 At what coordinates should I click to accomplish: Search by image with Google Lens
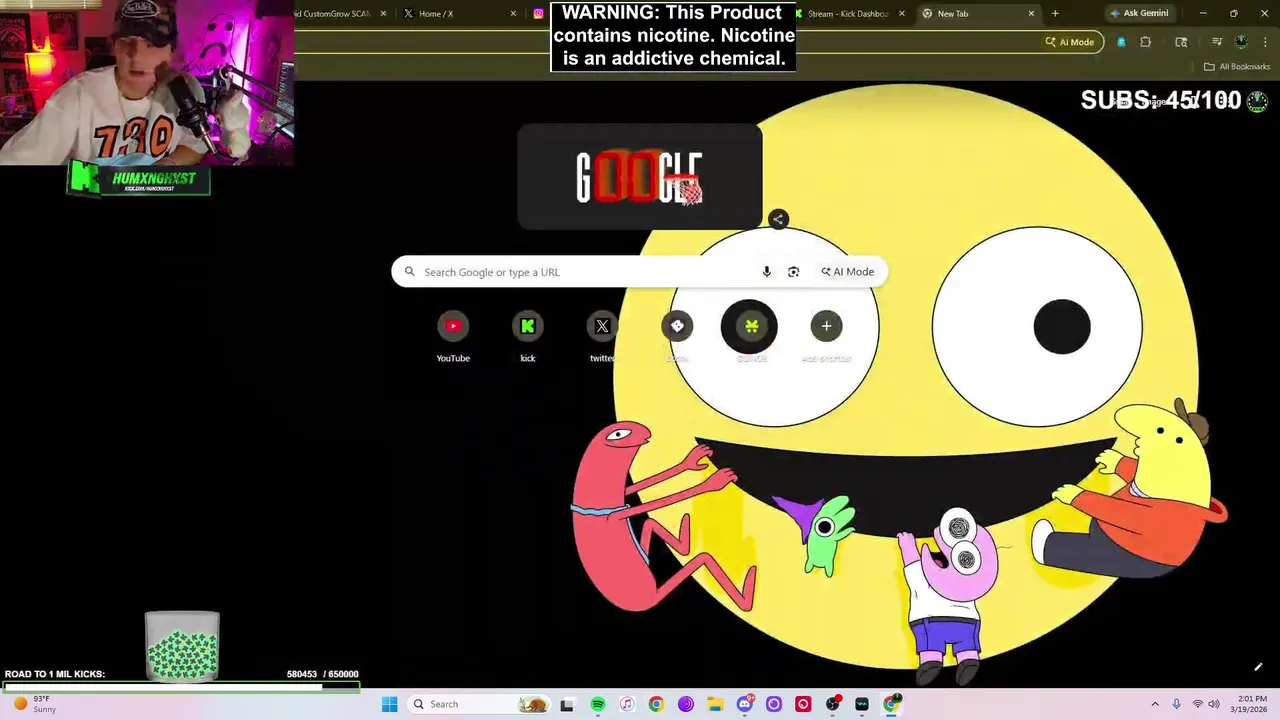(793, 272)
